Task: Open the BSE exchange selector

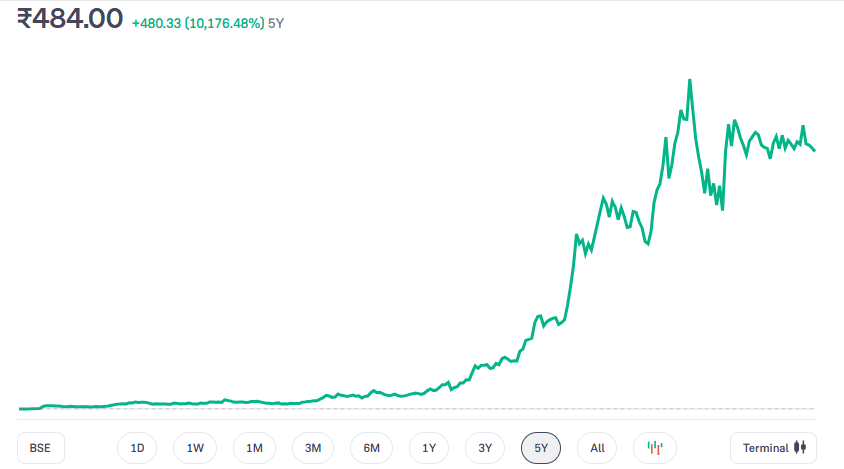Action: click(41, 448)
